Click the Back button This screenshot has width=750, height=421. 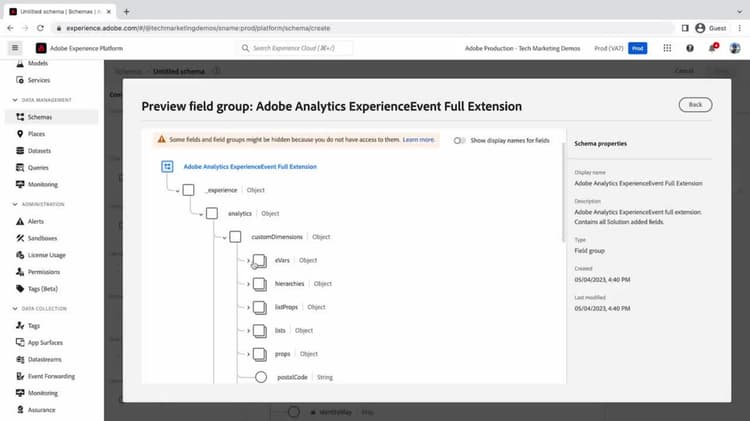[x=695, y=105]
